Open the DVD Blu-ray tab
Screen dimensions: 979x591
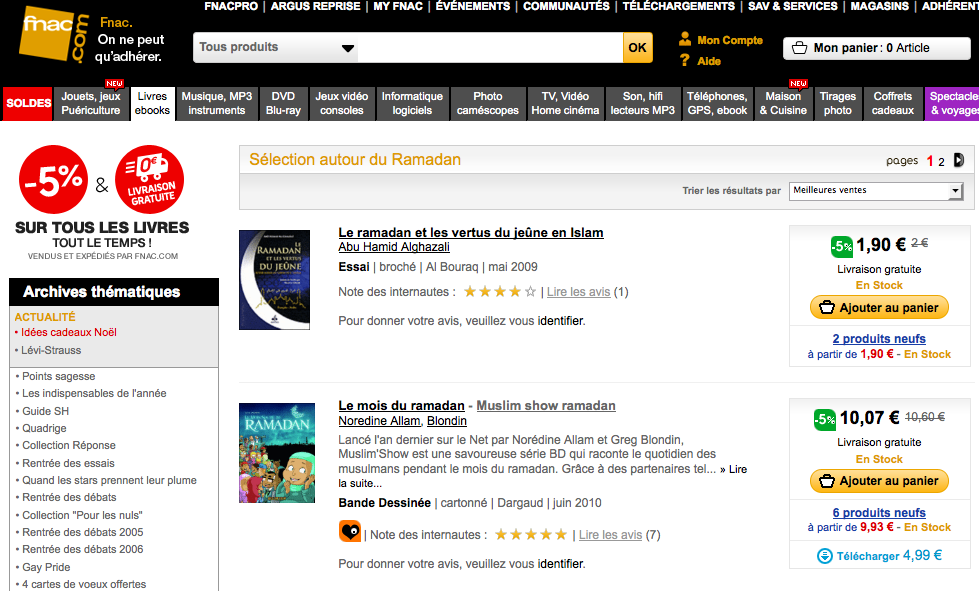point(283,103)
